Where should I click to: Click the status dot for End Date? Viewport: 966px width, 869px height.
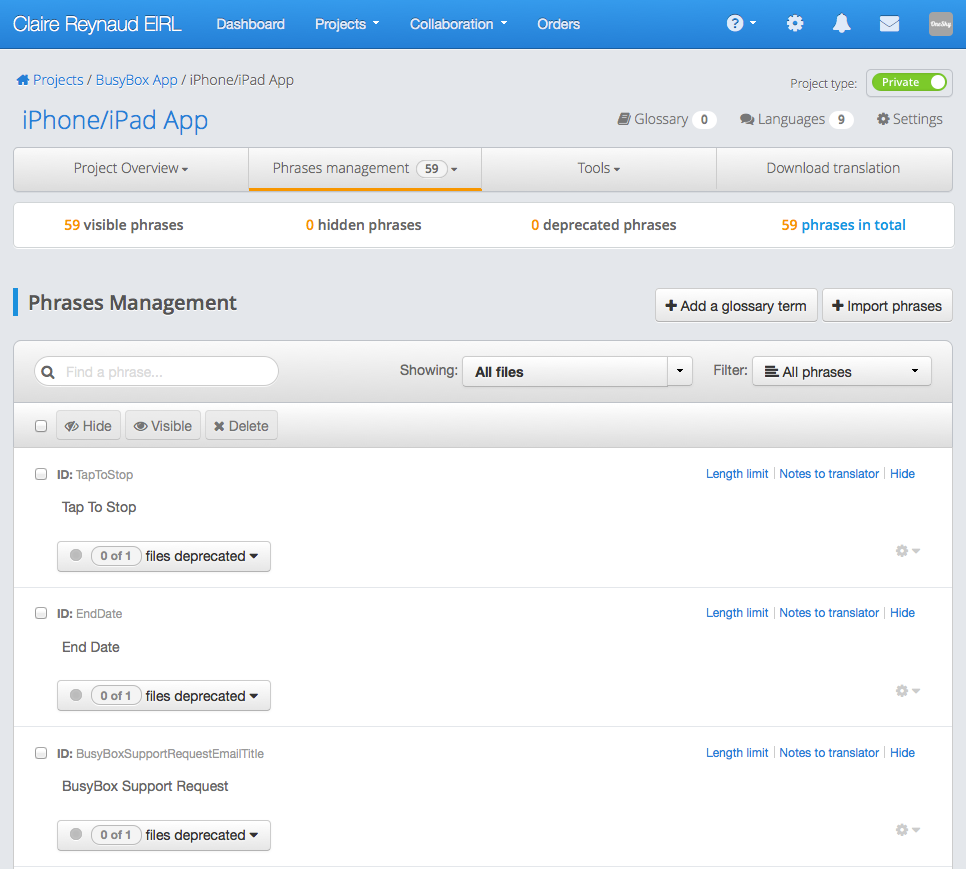(76, 695)
